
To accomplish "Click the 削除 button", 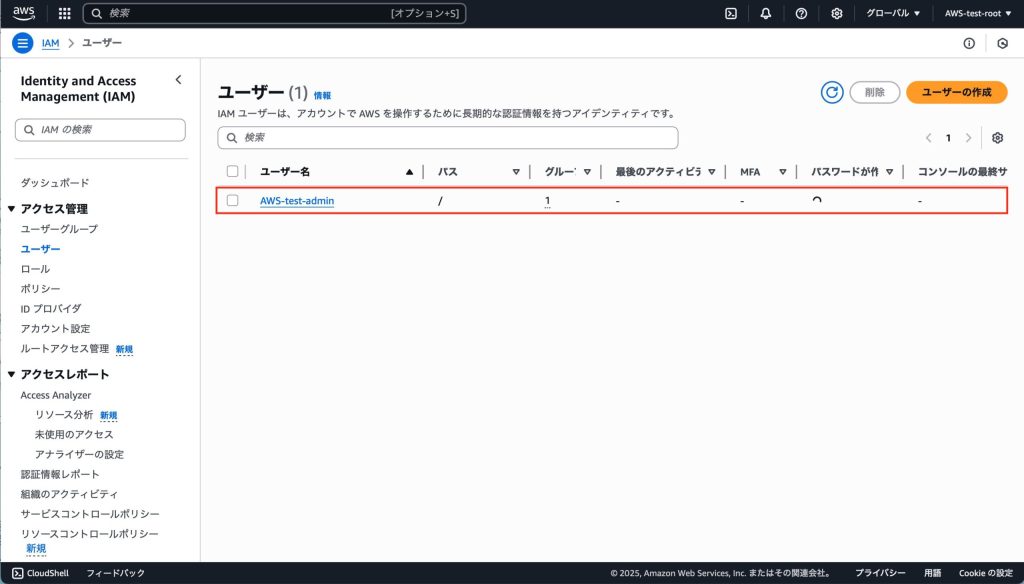I will (x=874, y=92).
